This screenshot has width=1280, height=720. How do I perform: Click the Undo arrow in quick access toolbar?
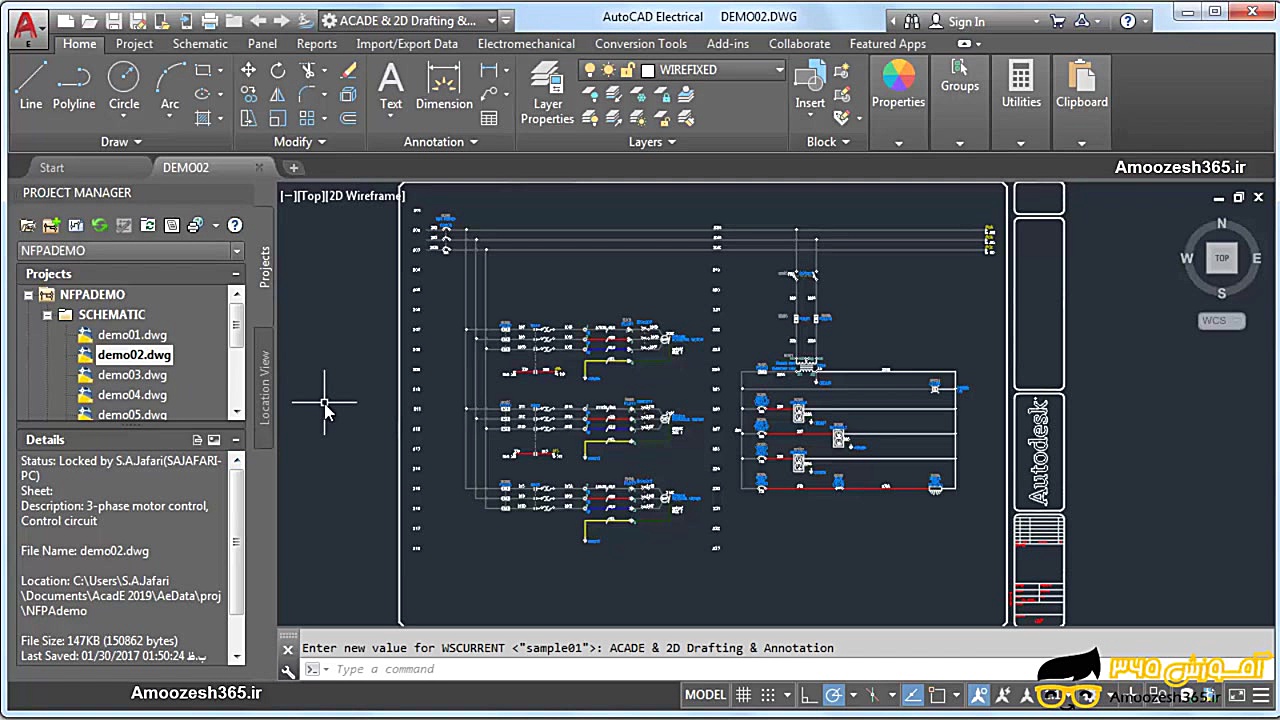tap(258, 21)
